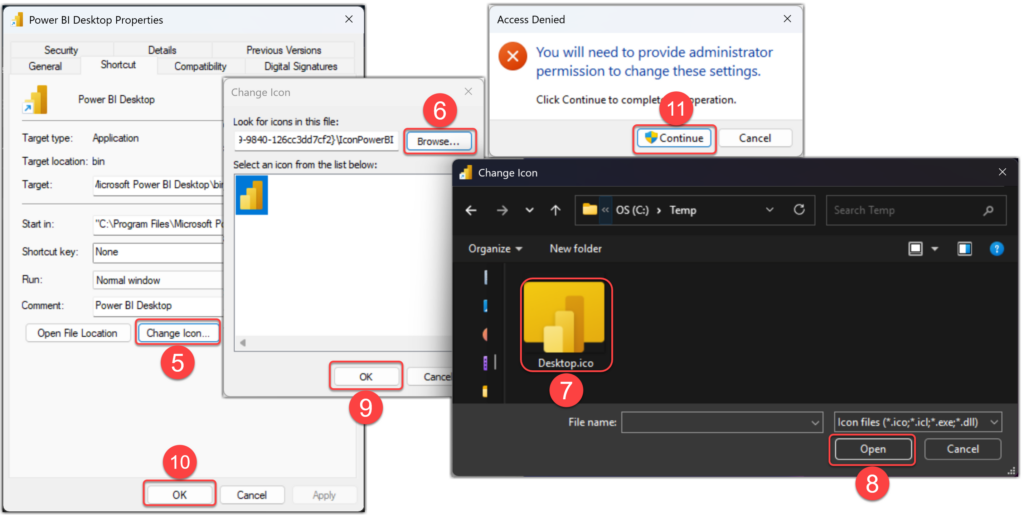The height and width of the screenshot is (515, 1024).
Task: Refresh the Temp folder view
Action: point(799,210)
